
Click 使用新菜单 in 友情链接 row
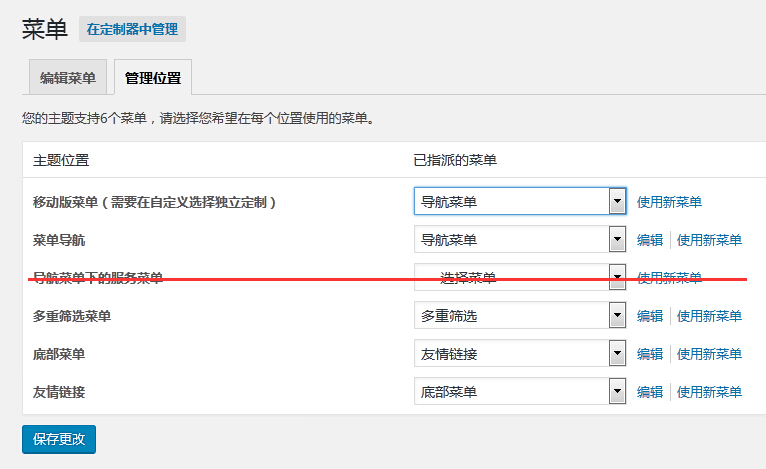pos(709,392)
